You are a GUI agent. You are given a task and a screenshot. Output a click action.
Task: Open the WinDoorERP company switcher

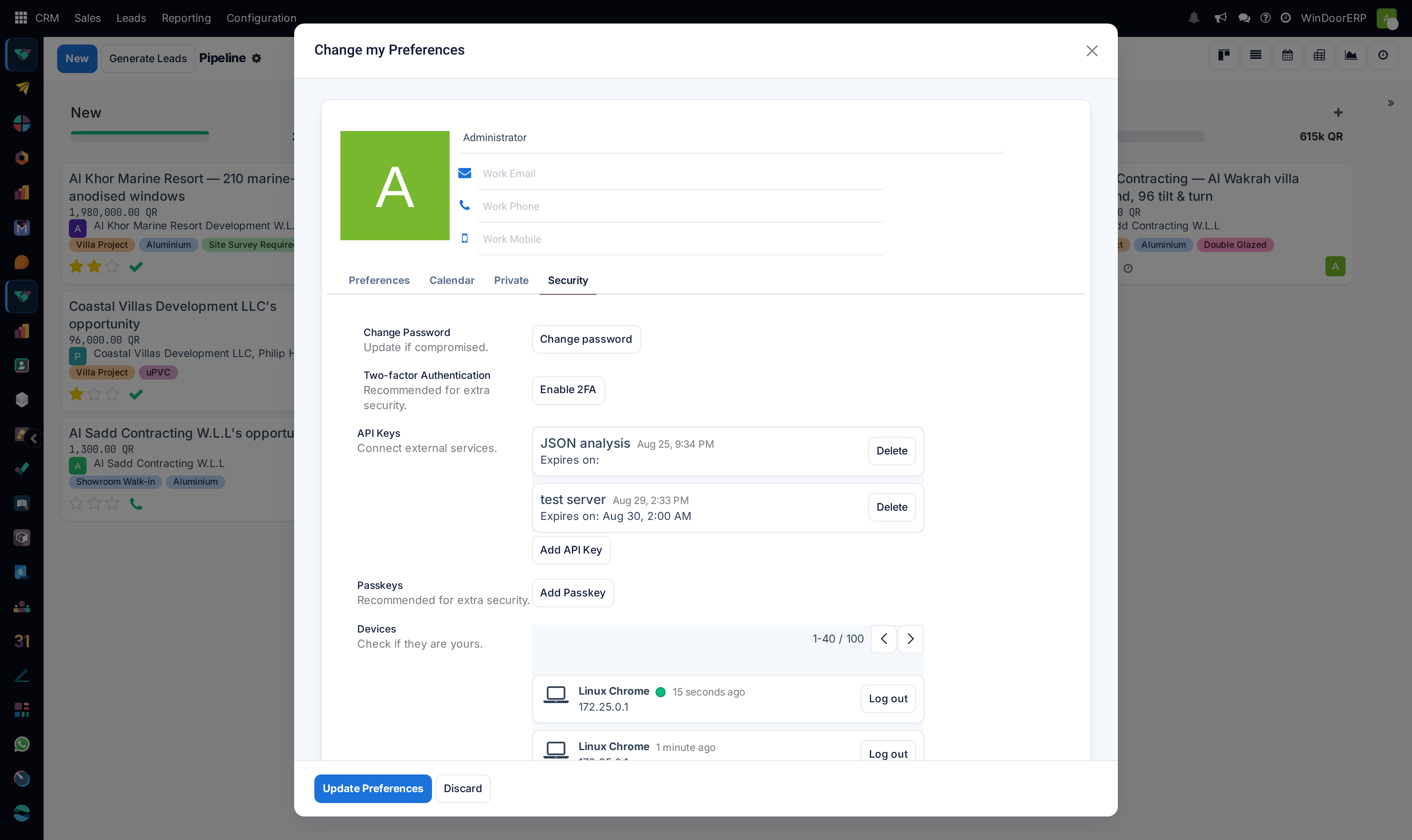[x=1333, y=18]
